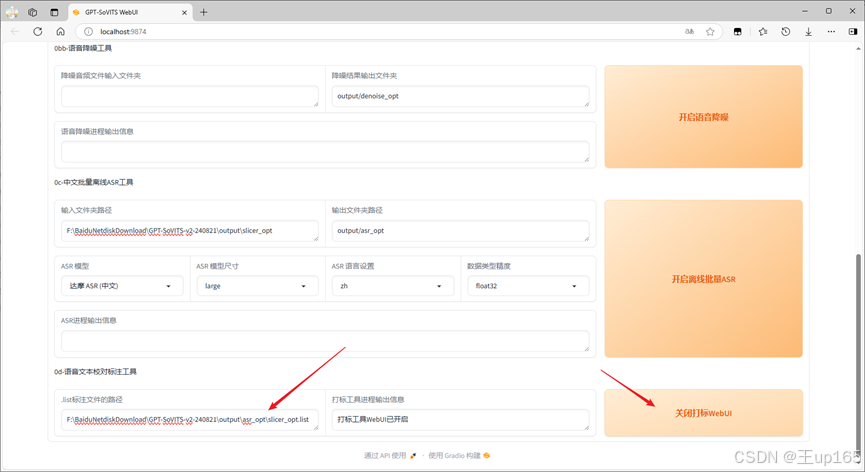Open the 通过 API 使用 link
Image resolution: width=865 pixels, height=472 pixels.
point(389,455)
